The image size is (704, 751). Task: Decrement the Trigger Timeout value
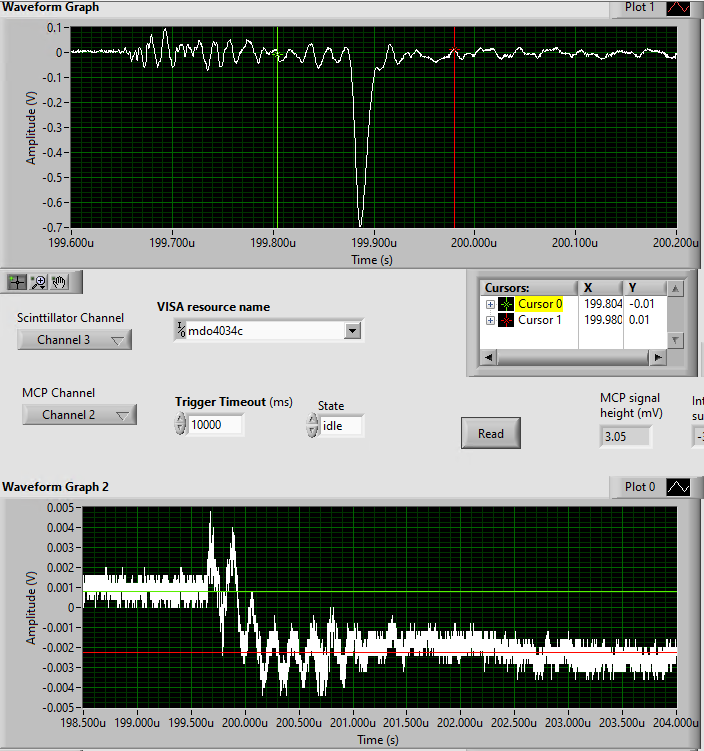[180, 430]
